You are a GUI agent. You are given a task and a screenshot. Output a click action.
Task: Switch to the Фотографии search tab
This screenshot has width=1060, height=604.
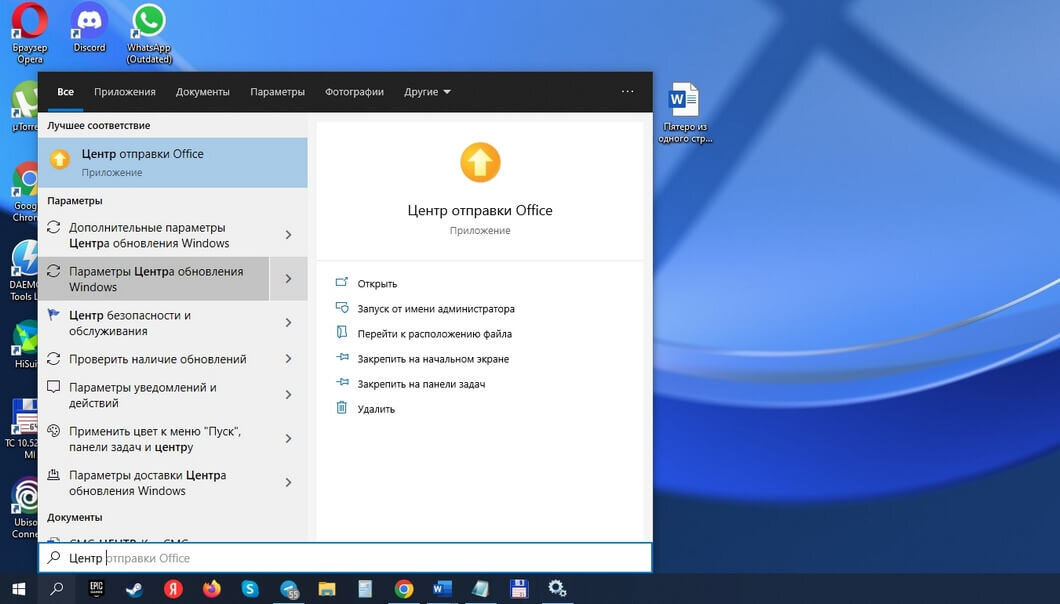(x=354, y=92)
